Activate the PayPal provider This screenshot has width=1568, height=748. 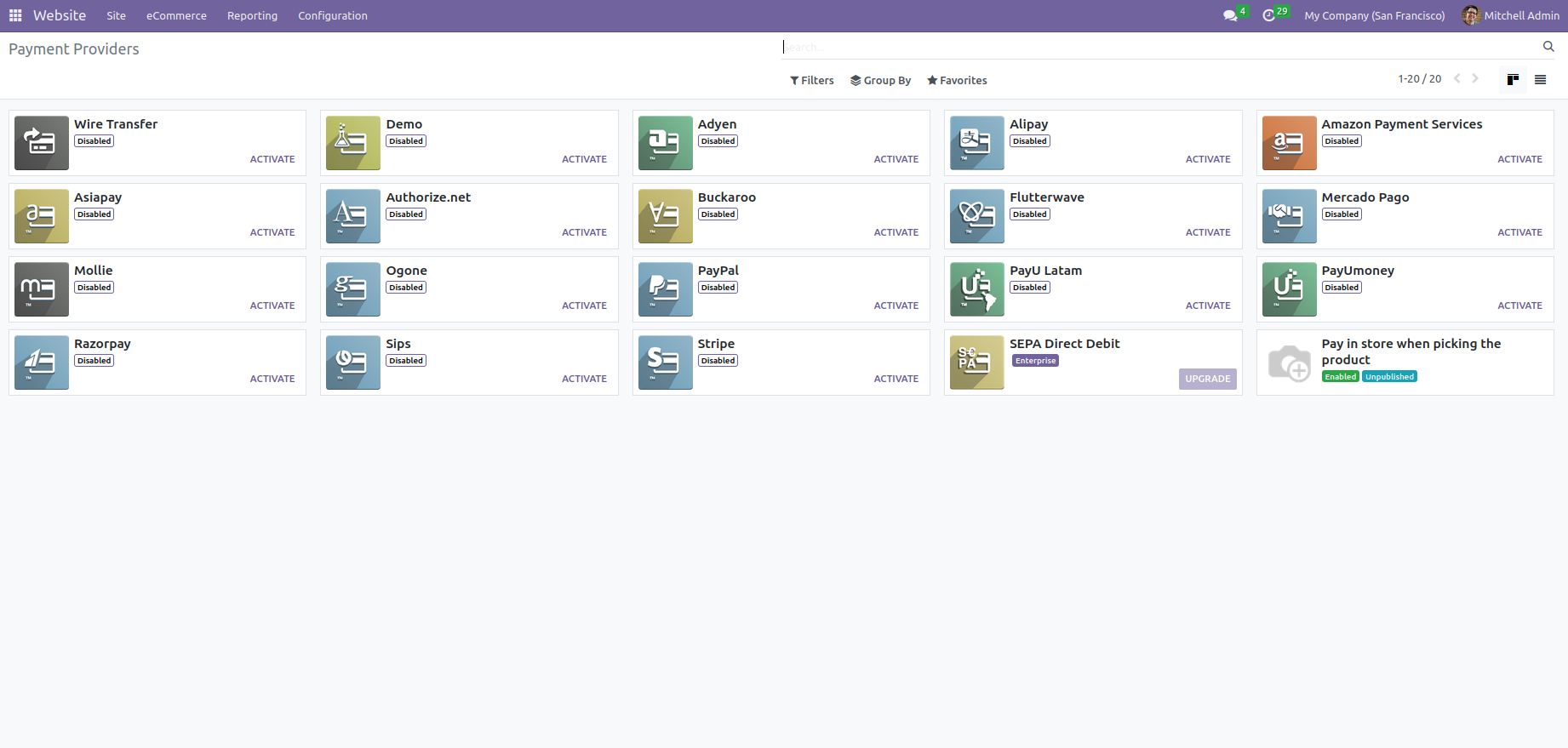click(896, 305)
